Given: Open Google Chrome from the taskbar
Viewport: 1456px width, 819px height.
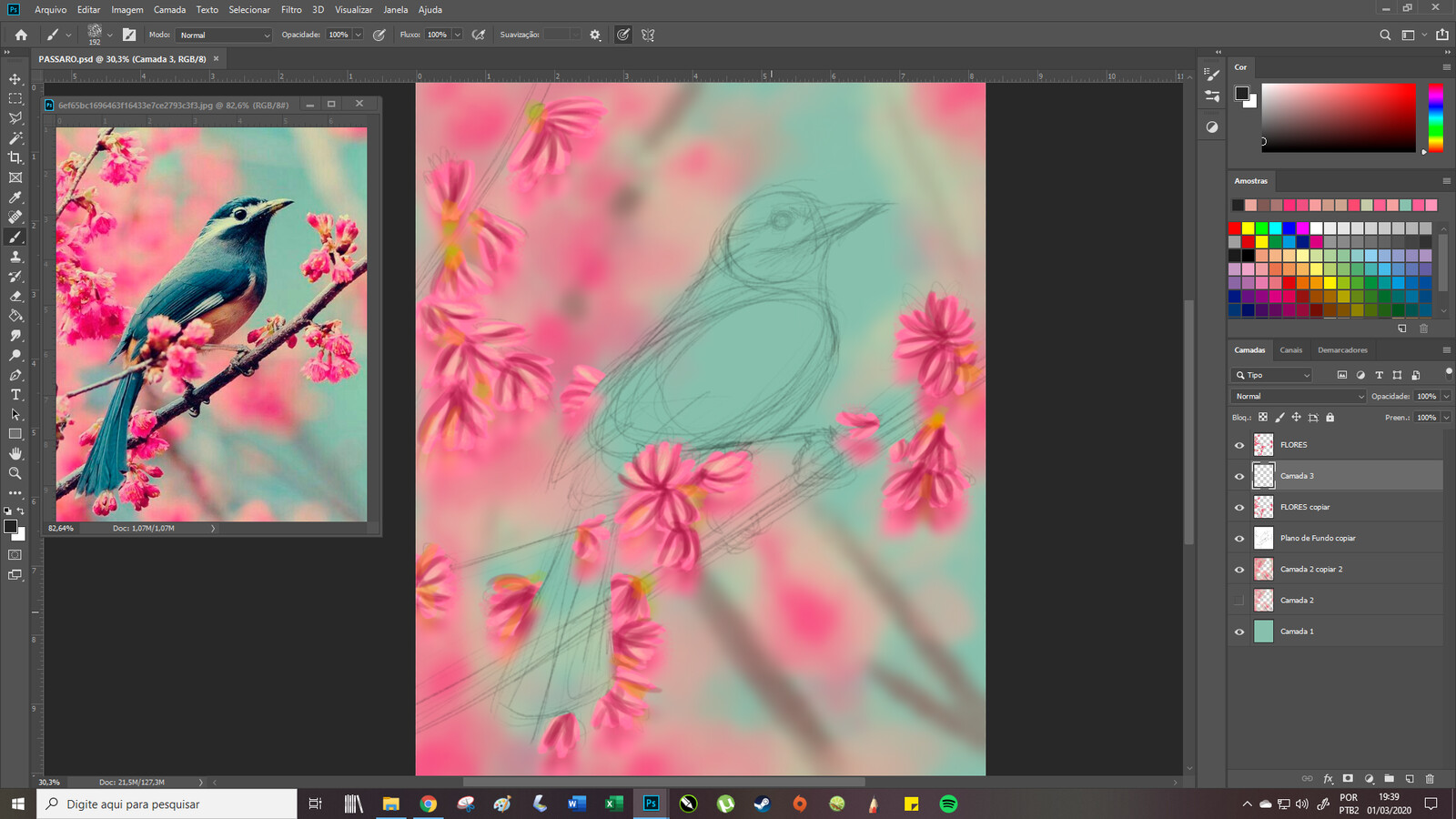Looking at the screenshot, I should [x=428, y=804].
